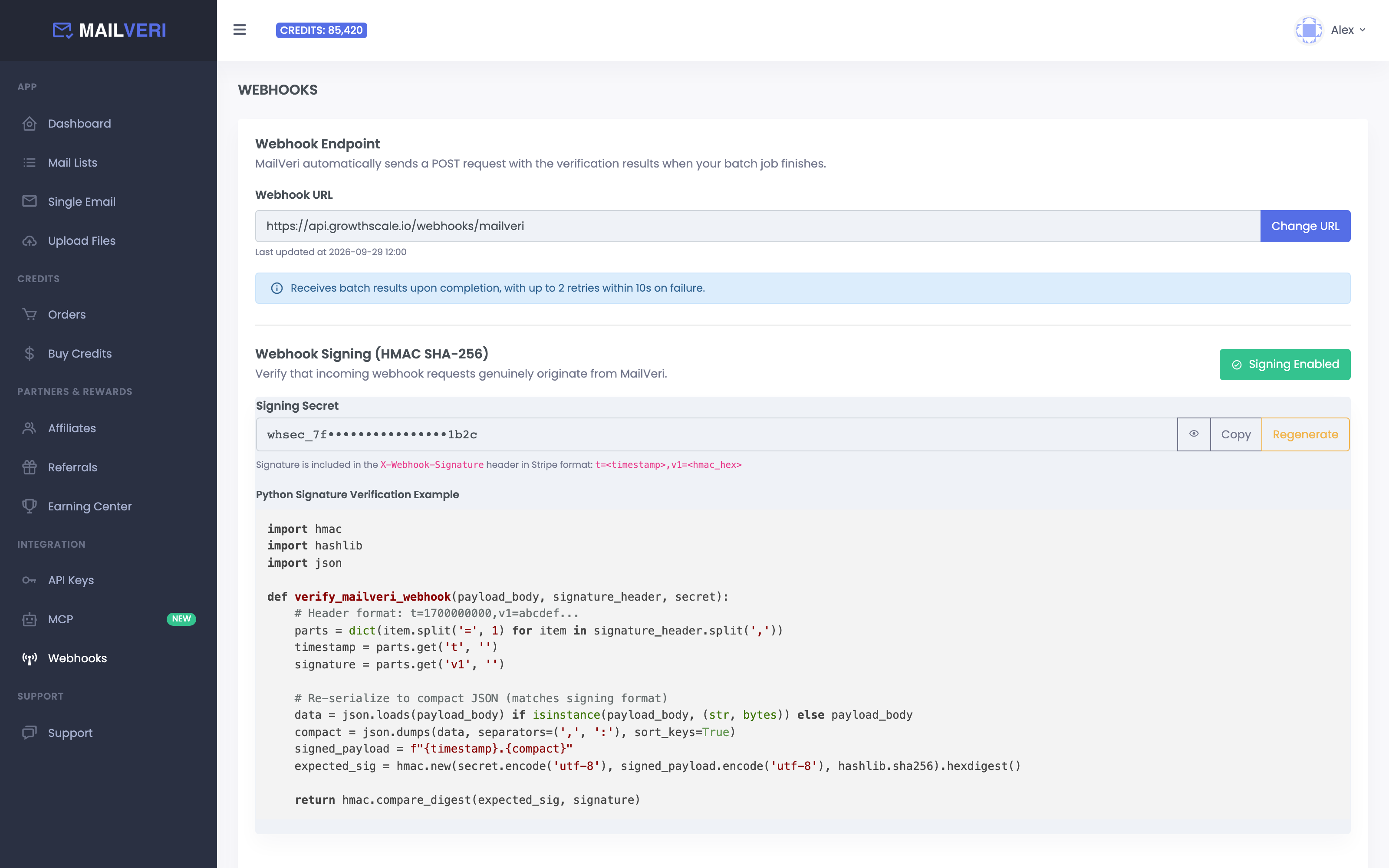Toggle the Signing Enabled button
This screenshot has width=1389, height=868.
coord(1284,365)
